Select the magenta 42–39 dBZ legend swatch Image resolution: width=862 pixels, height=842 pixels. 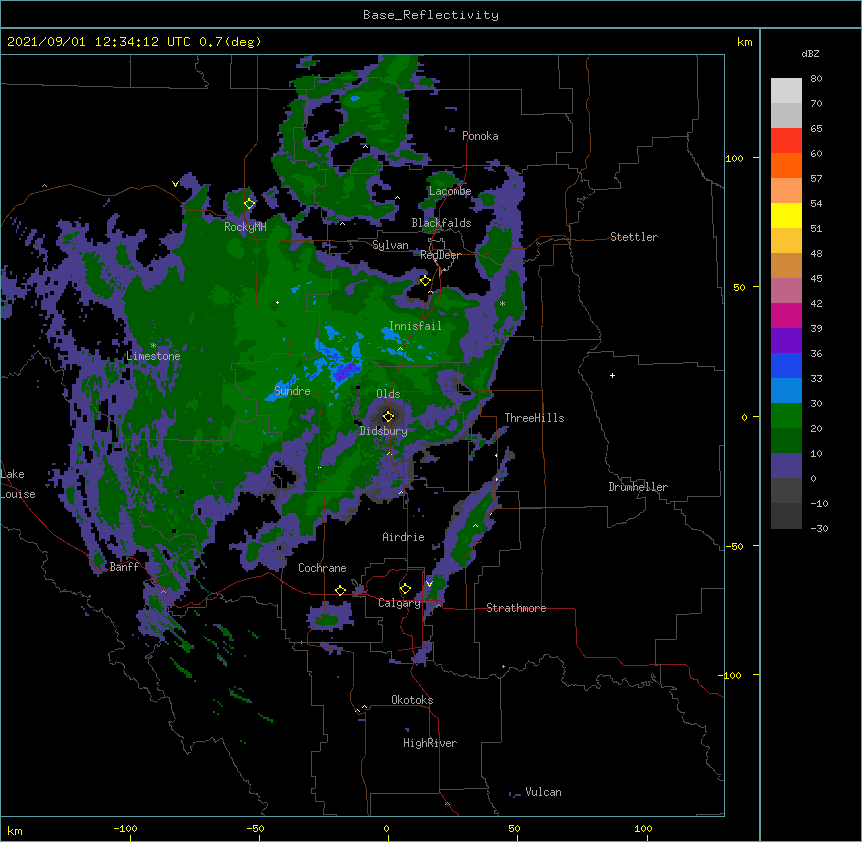pyautogui.click(x=786, y=315)
